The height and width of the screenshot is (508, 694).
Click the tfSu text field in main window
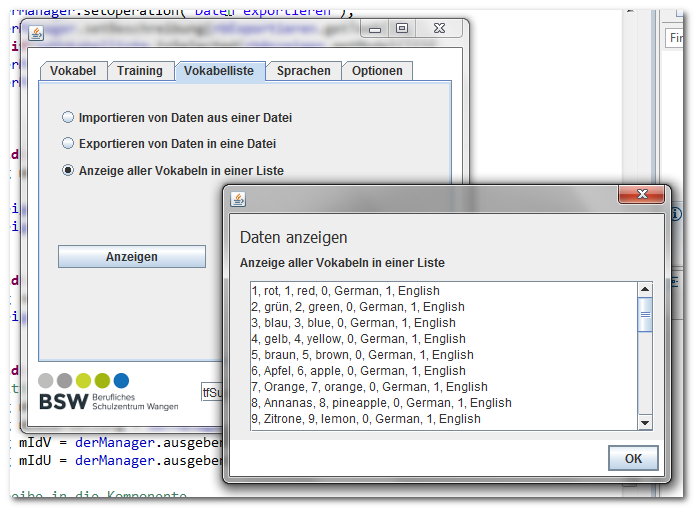point(212,393)
